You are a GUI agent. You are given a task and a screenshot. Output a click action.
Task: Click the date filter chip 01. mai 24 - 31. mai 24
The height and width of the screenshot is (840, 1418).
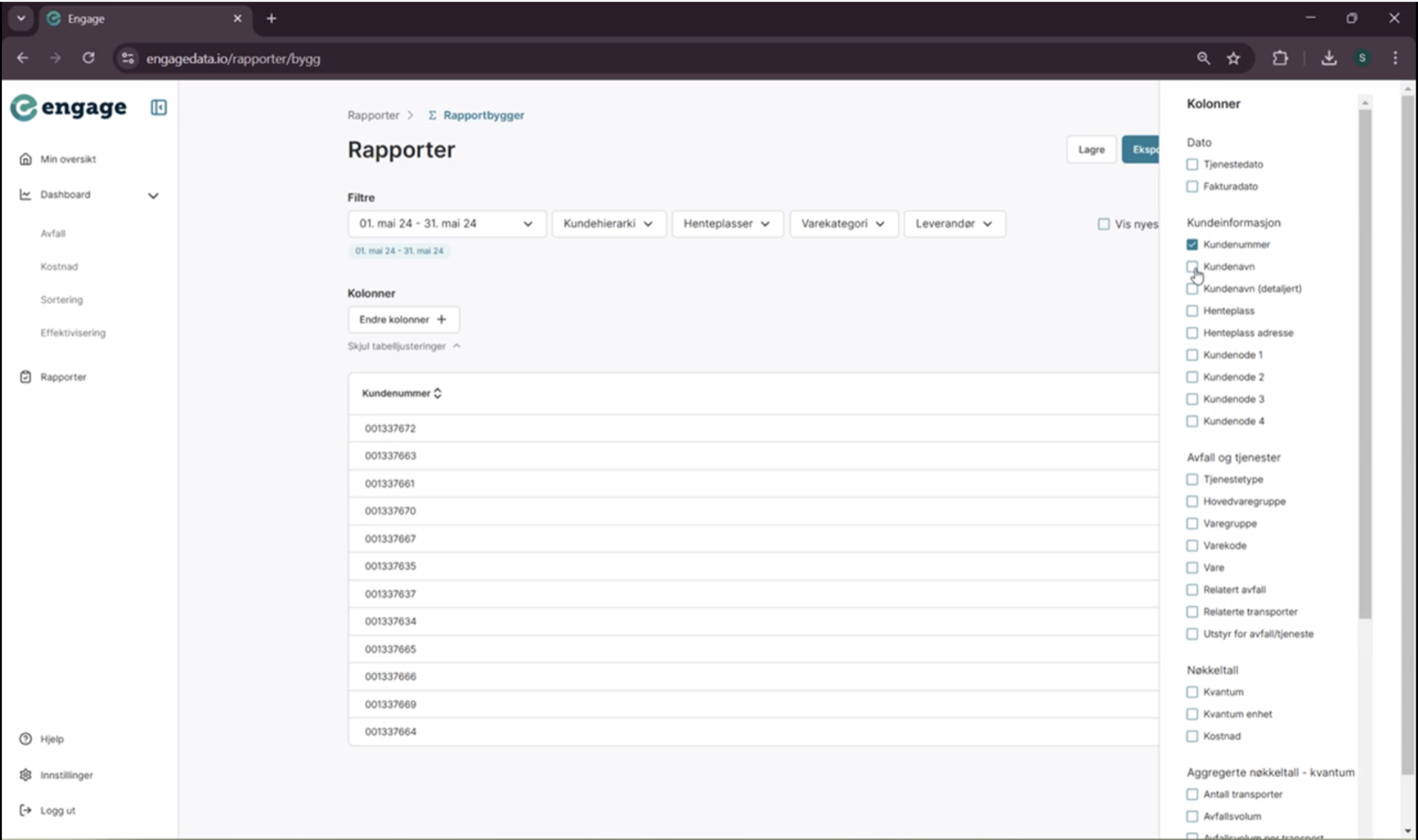[400, 252]
